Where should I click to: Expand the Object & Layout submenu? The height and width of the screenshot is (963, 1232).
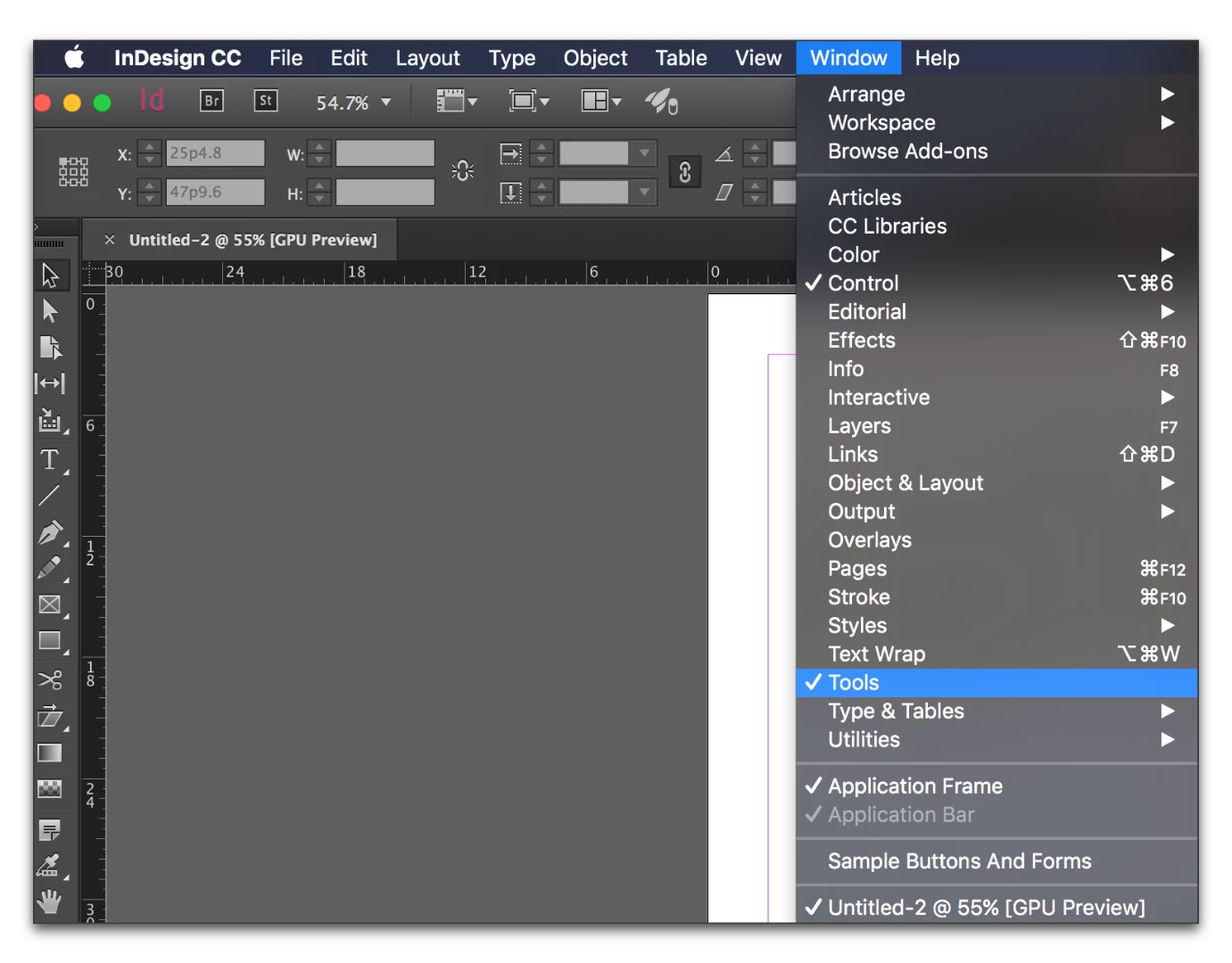[996, 483]
